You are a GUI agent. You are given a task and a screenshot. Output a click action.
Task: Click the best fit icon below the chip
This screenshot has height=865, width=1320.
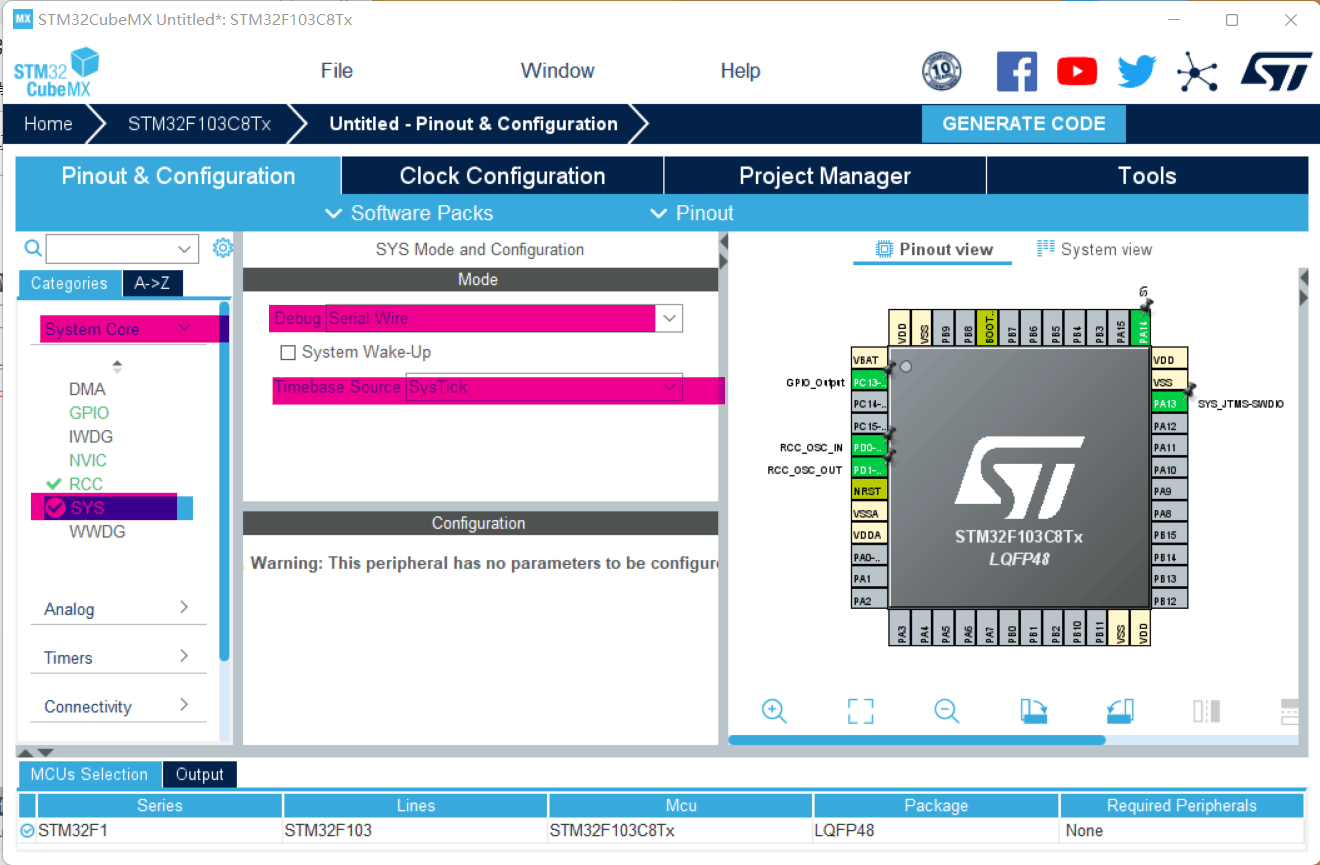860,711
